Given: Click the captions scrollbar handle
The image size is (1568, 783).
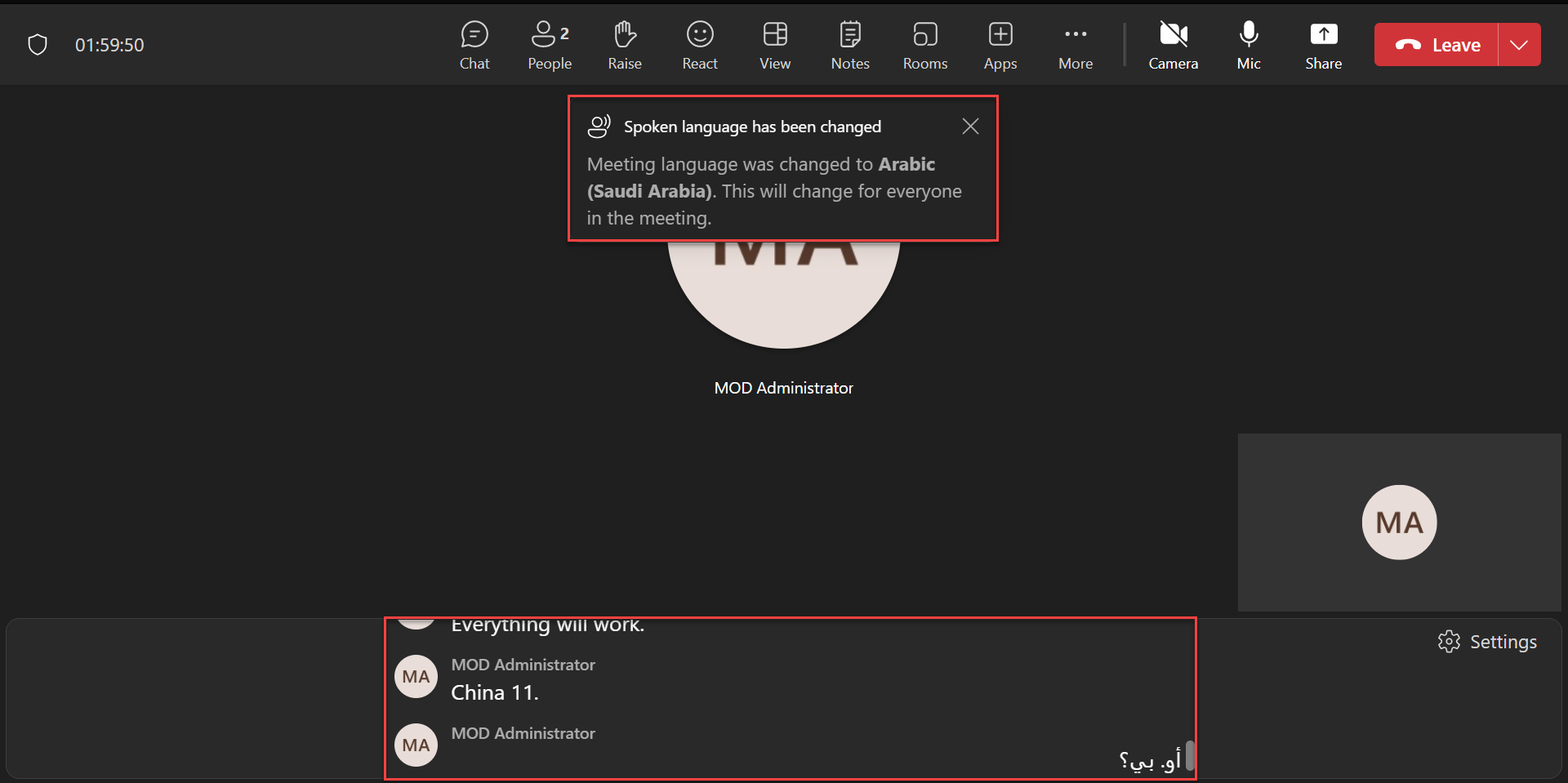Looking at the screenshot, I should coord(1190,755).
